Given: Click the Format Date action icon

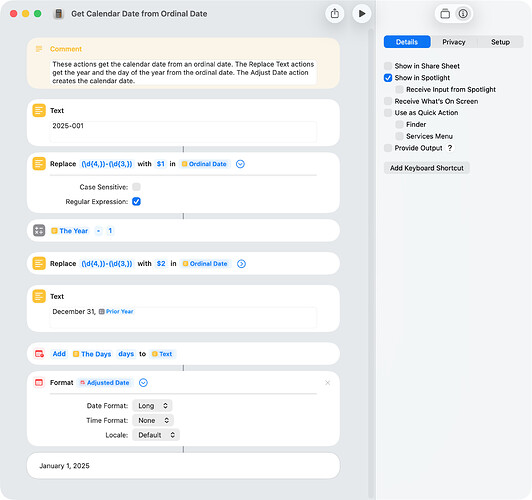Looking at the screenshot, I should click(x=39, y=383).
